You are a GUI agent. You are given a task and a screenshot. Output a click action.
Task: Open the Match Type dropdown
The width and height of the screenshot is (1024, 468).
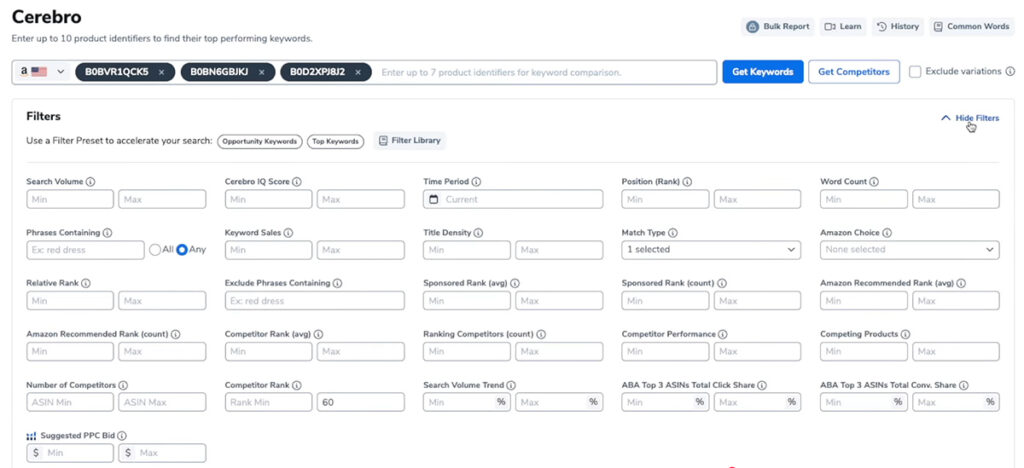(x=711, y=249)
